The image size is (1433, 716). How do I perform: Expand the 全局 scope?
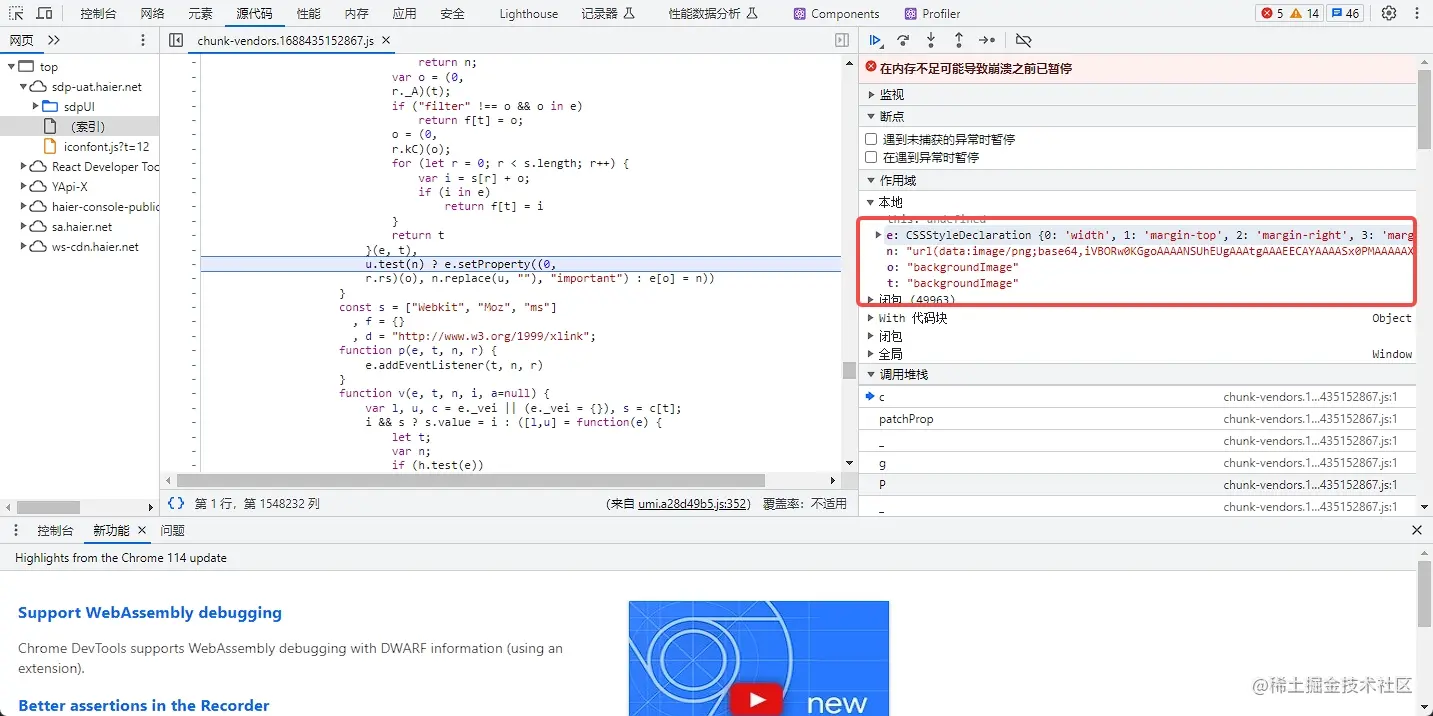(x=871, y=354)
